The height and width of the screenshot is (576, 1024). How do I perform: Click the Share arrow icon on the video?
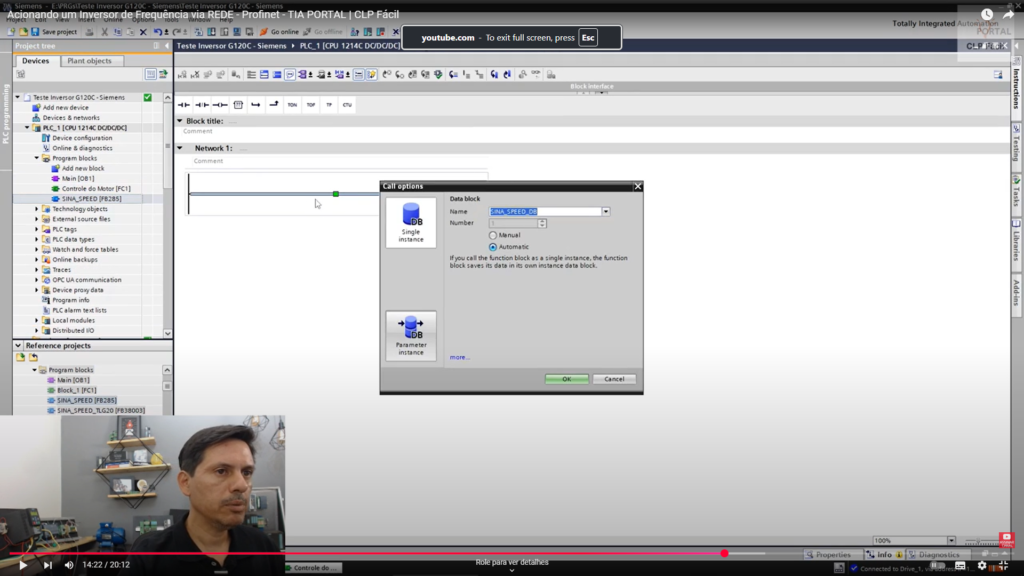point(1008,14)
